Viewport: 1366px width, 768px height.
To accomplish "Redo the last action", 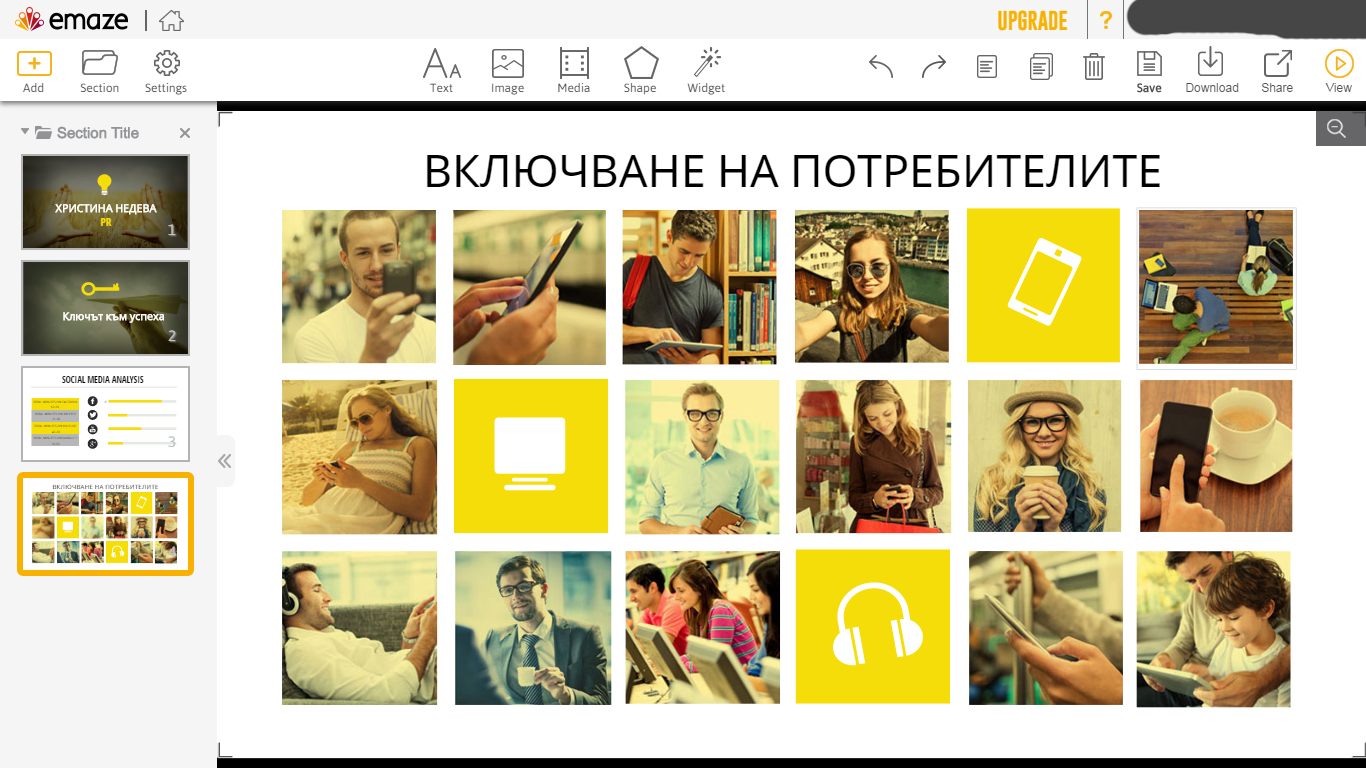I will [934, 67].
